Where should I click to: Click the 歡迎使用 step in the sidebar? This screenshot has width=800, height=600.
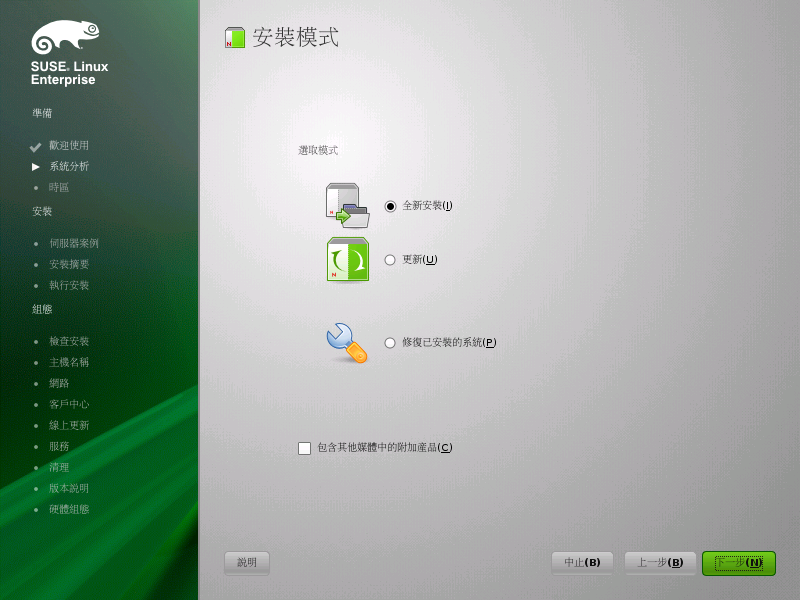[x=69, y=145]
